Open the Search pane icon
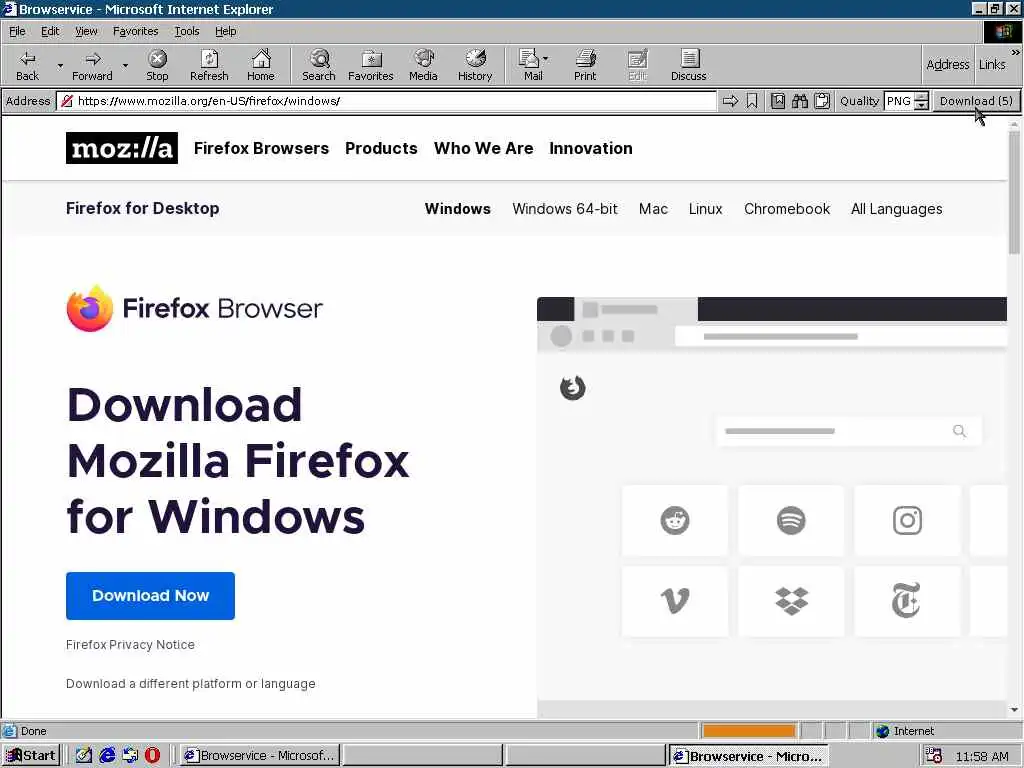This screenshot has width=1024, height=768. click(x=319, y=65)
